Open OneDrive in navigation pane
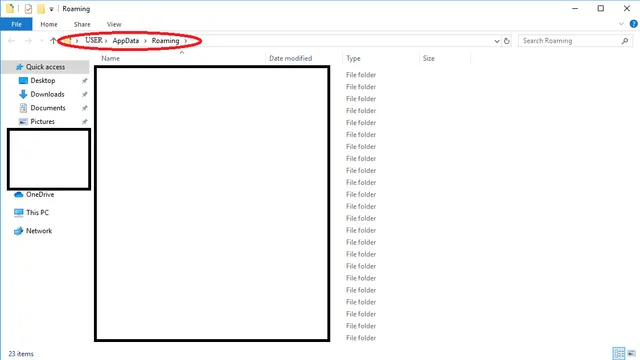 click(40, 195)
